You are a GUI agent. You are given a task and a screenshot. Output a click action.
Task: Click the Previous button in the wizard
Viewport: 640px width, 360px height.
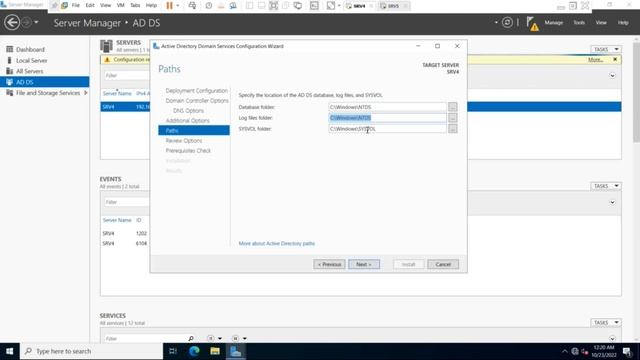(x=329, y=264)
